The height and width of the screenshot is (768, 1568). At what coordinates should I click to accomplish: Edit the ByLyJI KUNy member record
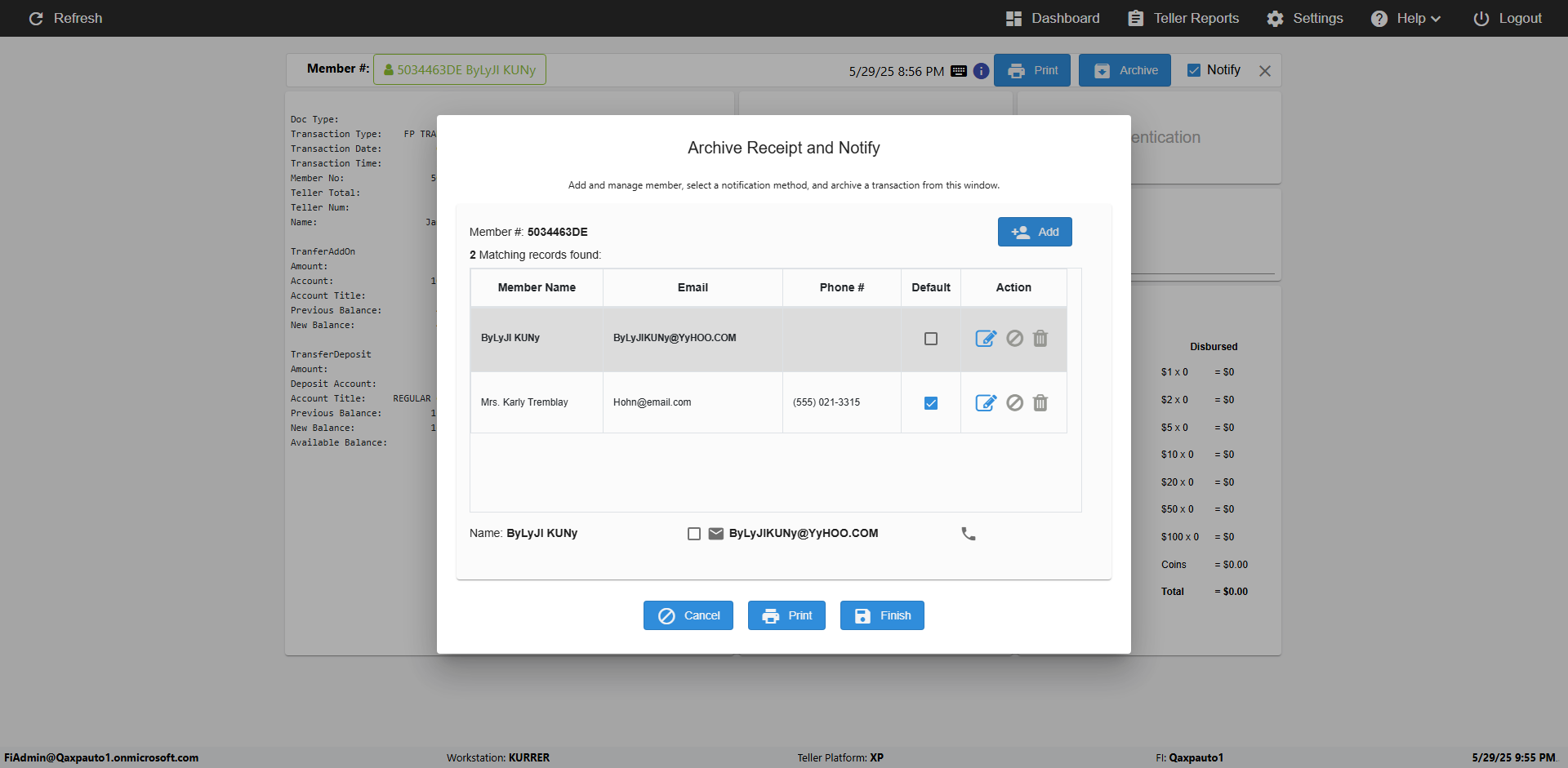coord(986,339)
